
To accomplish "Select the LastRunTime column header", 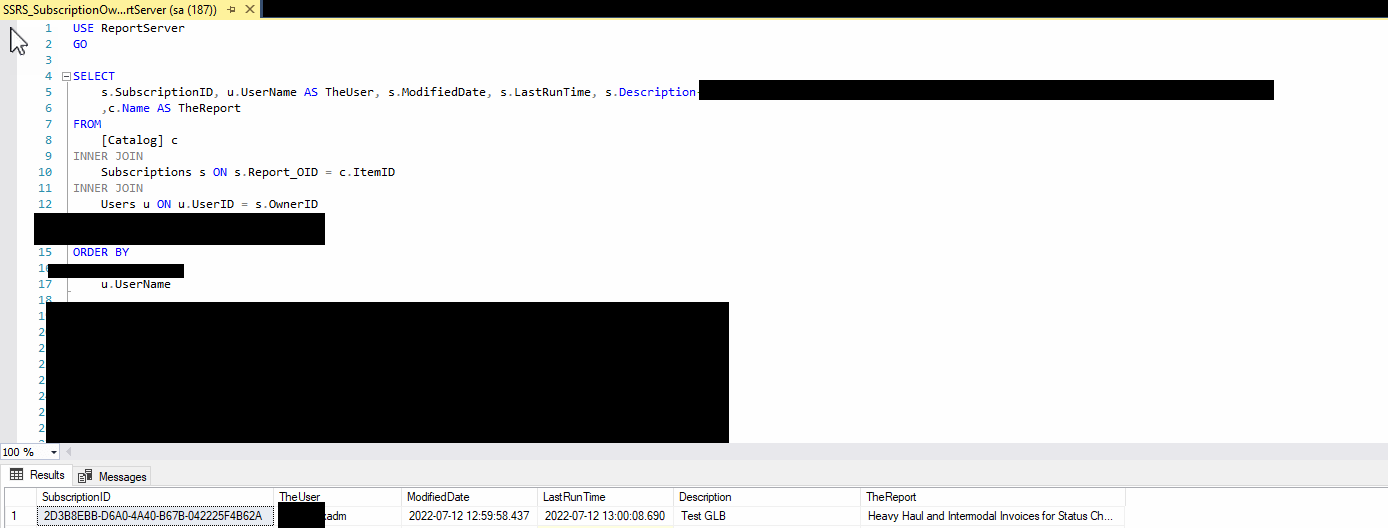I will (605, 497).
